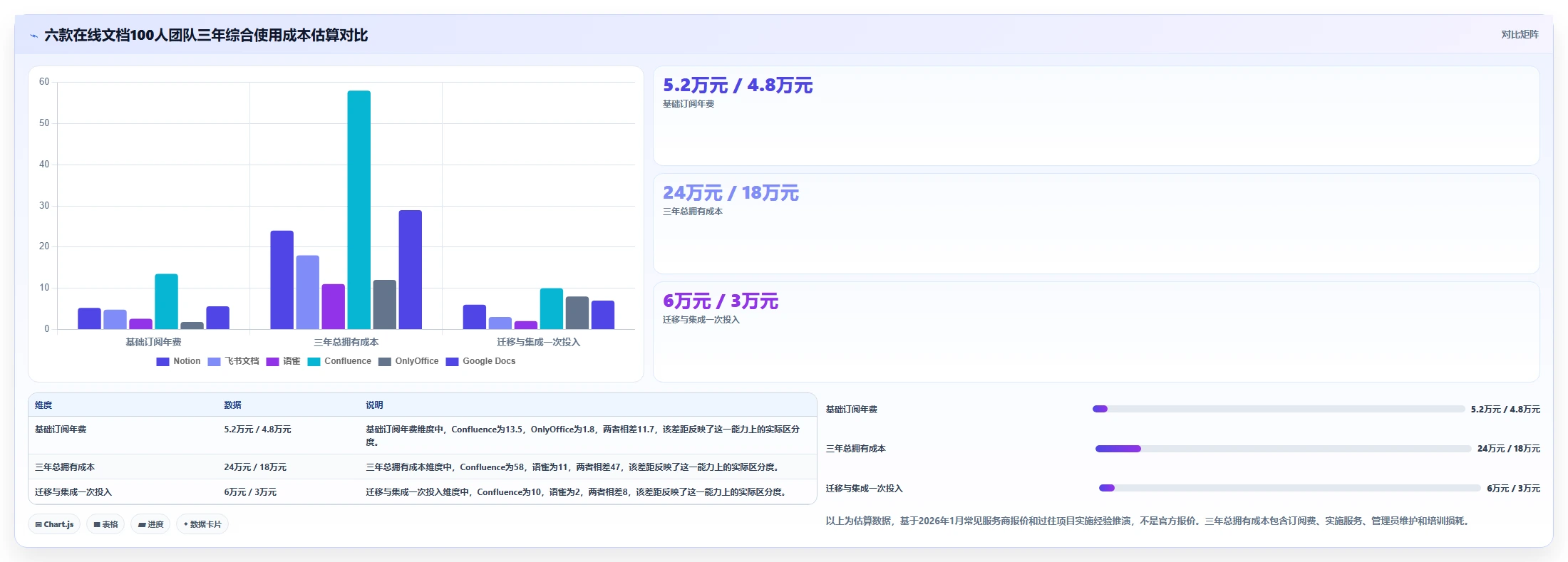Click the 迁移与集成一次投入 table row label
The width and height of the screenshot is (1568, 562).
(x=73, y=492)
